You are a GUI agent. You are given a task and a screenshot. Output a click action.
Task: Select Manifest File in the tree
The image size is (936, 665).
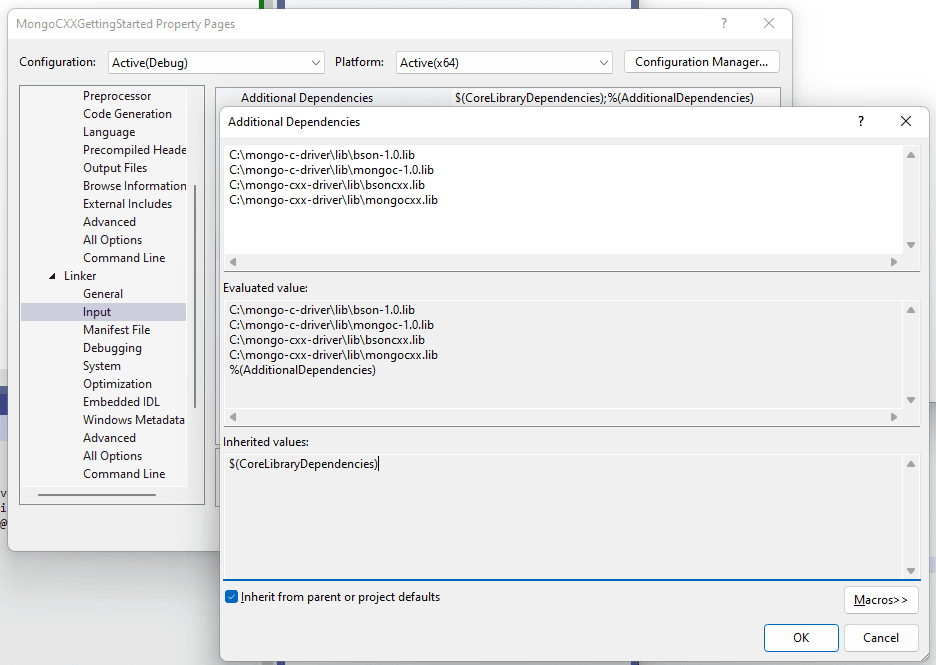pyautogui.click(x=116, y=330)
